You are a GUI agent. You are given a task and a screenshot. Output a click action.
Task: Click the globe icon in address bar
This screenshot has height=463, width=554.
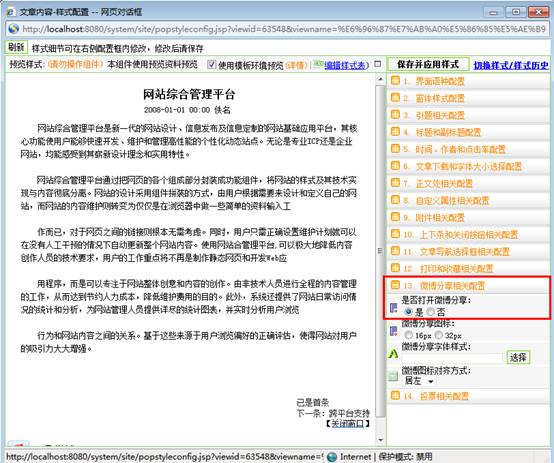coord(13,29)
